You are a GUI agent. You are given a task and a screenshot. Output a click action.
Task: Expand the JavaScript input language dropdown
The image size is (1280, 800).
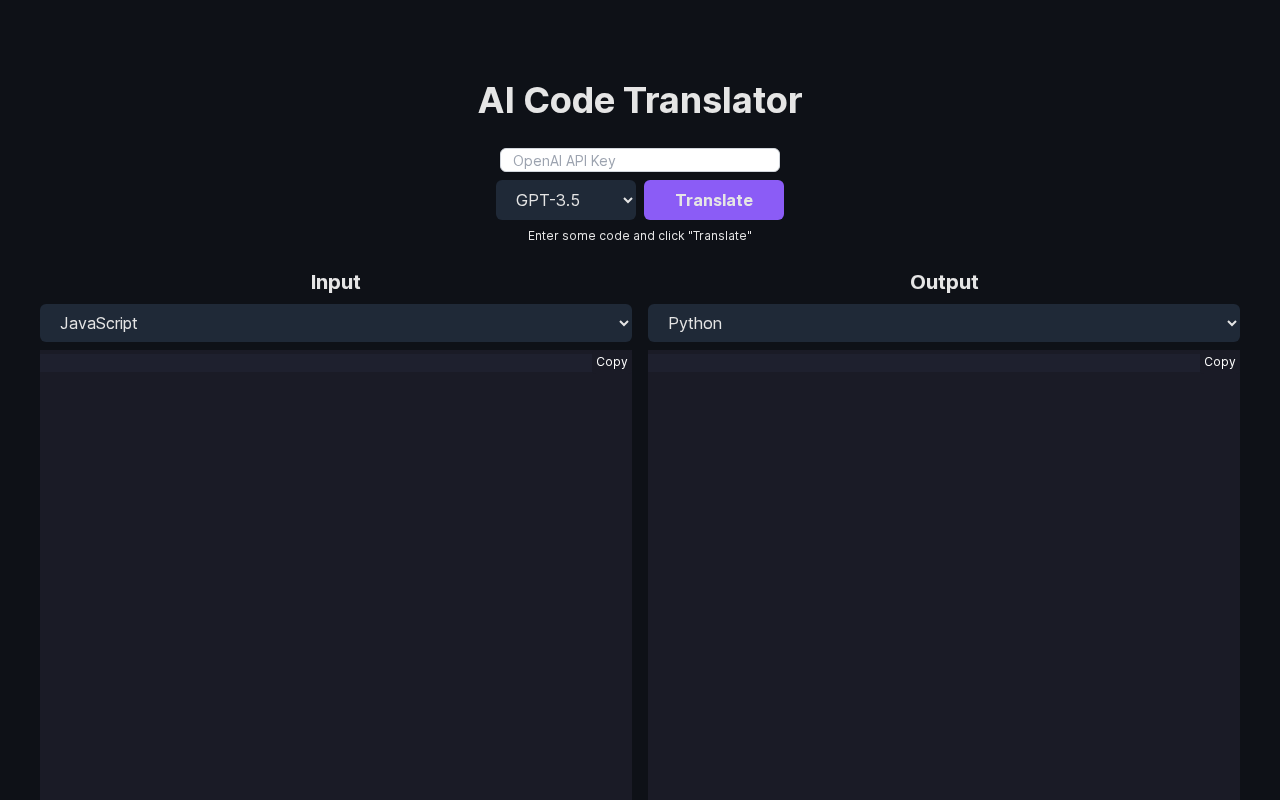click(x=336, y=323)
